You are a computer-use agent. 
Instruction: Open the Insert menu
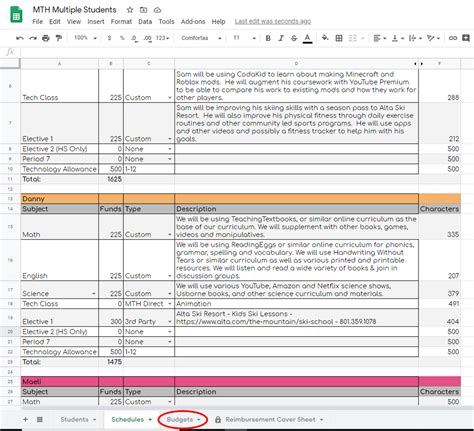pyautogui.click(x=96, y=22)
